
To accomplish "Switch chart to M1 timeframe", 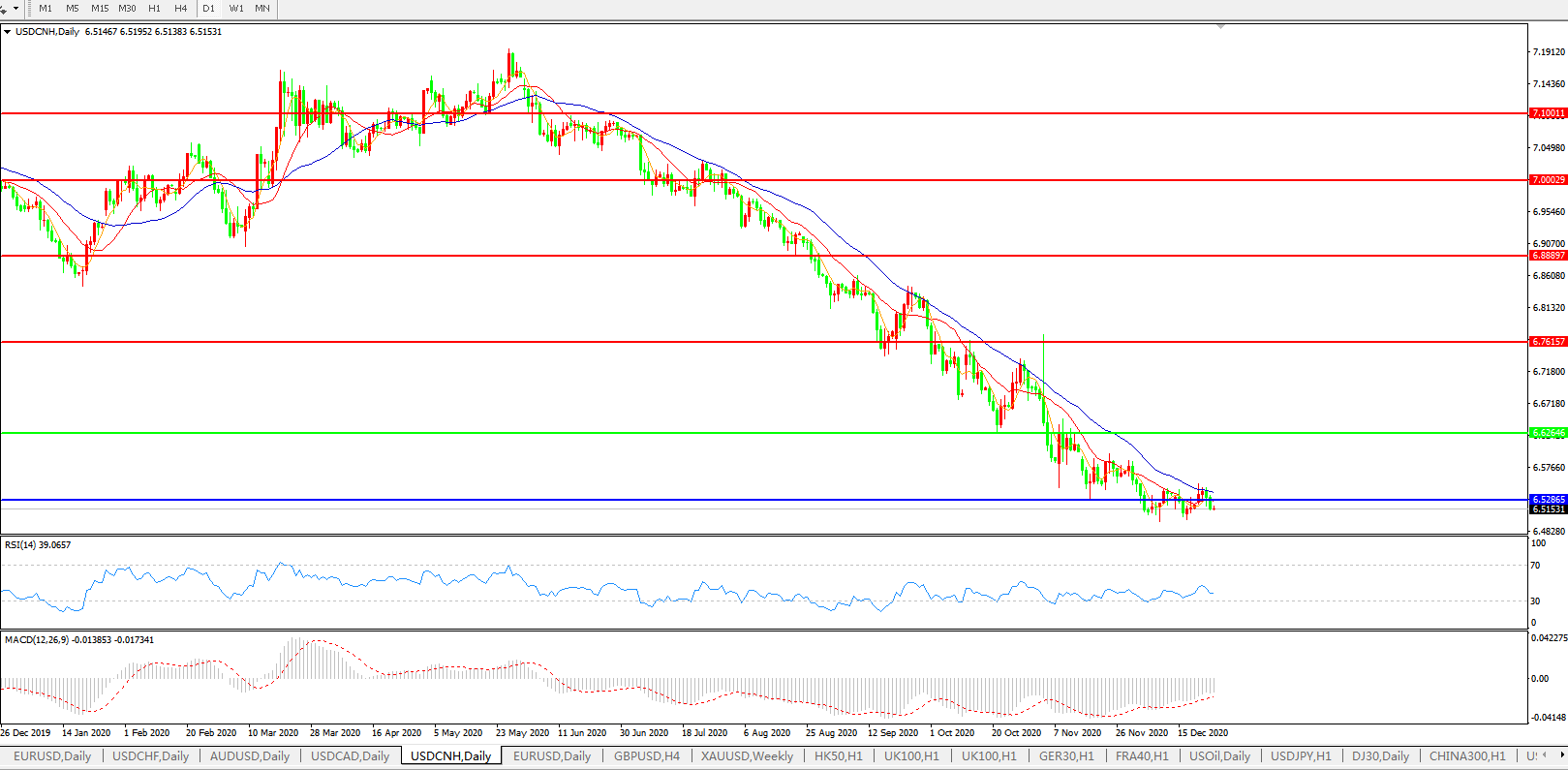I will pyautogui.click(x=46, y=9).
